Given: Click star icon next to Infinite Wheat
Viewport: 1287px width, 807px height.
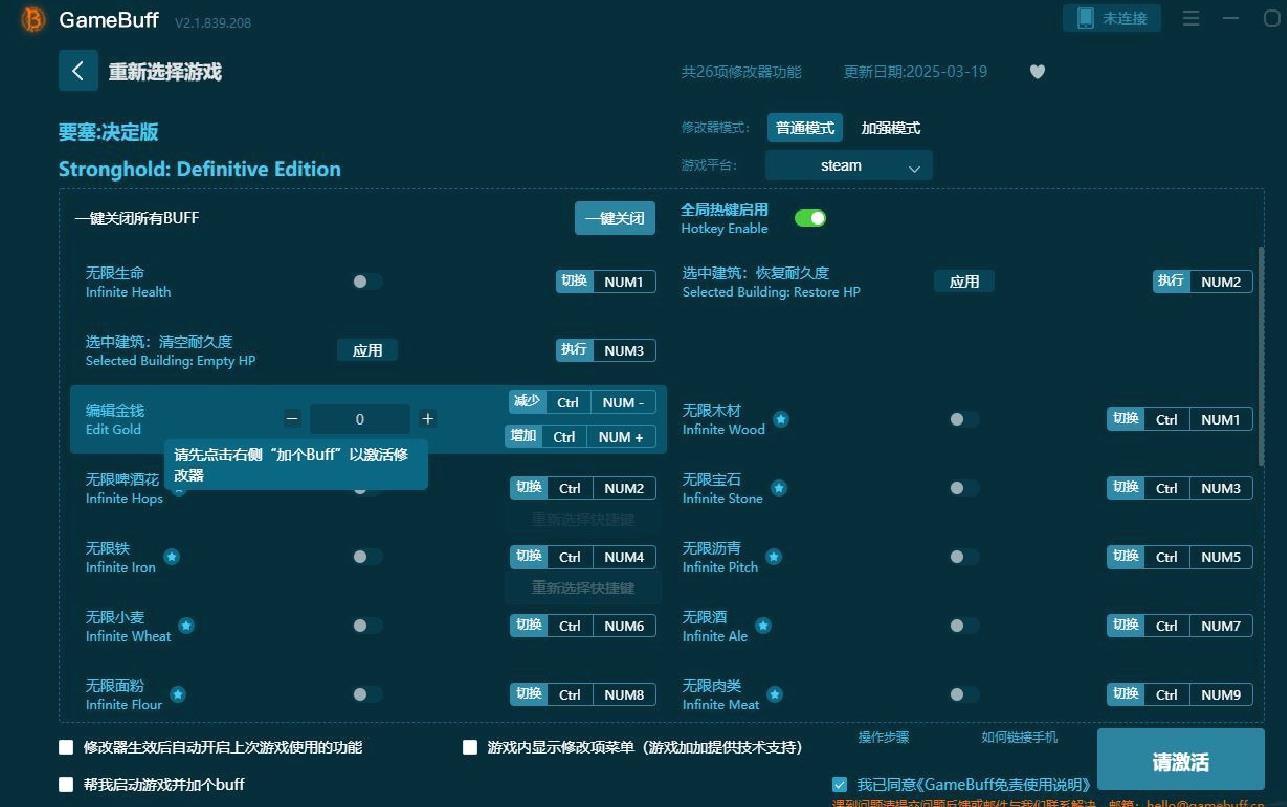Looking at the screenshot, I should (x=186, y=625).
